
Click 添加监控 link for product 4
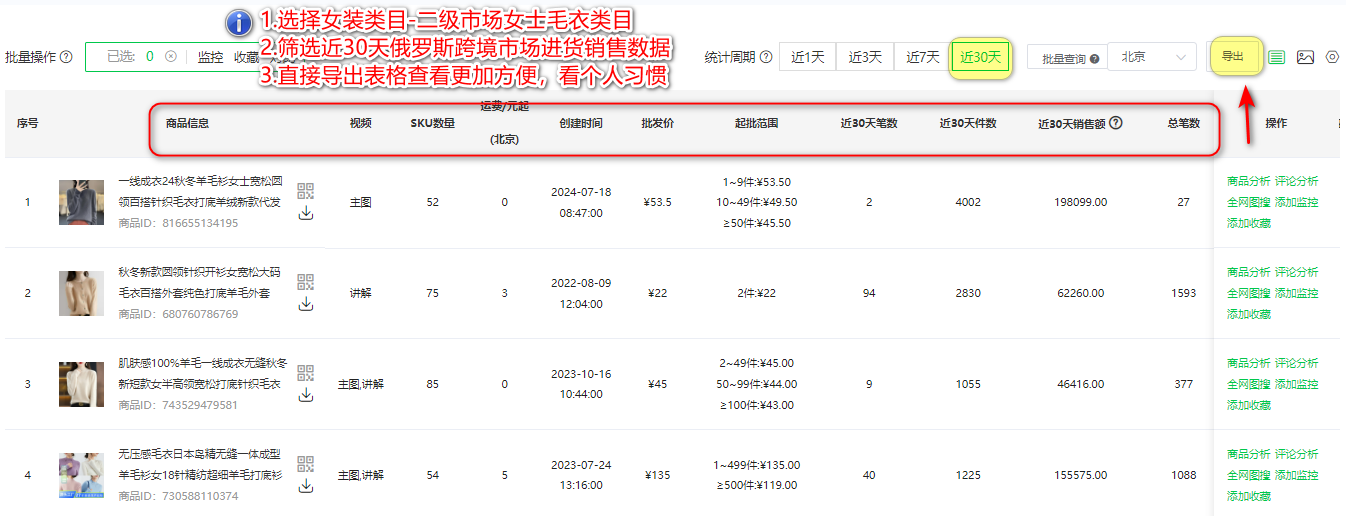pyautogui.click(x=1296, y=475)
